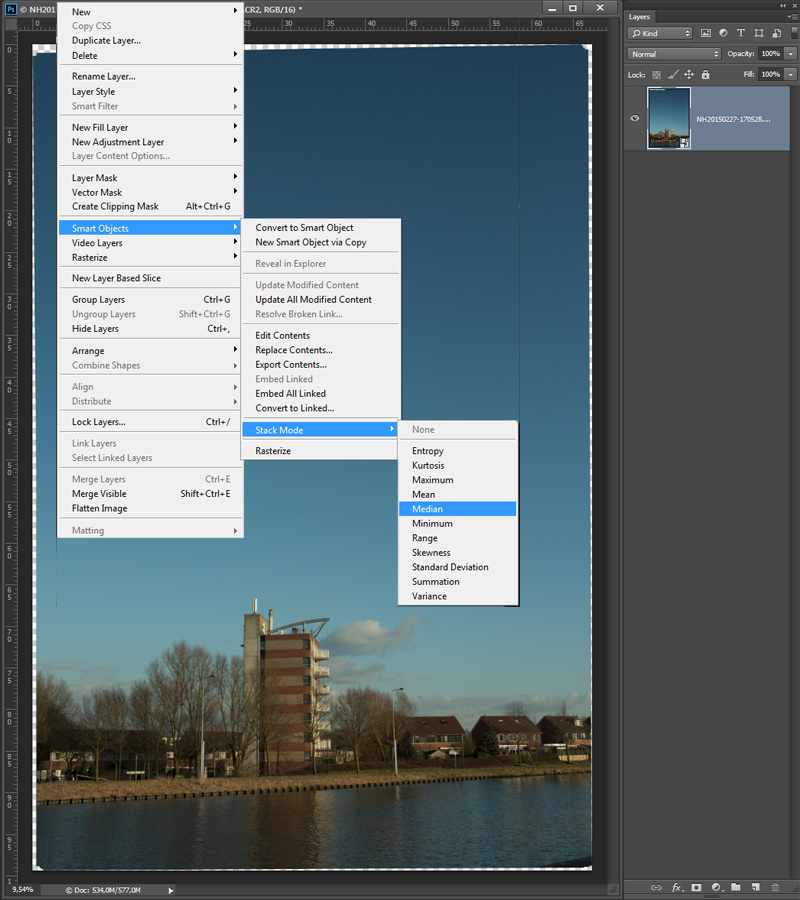Screen dimensions: 800x900
Task: Expand the New Fill Layer submenu
Action: [149, 127]
